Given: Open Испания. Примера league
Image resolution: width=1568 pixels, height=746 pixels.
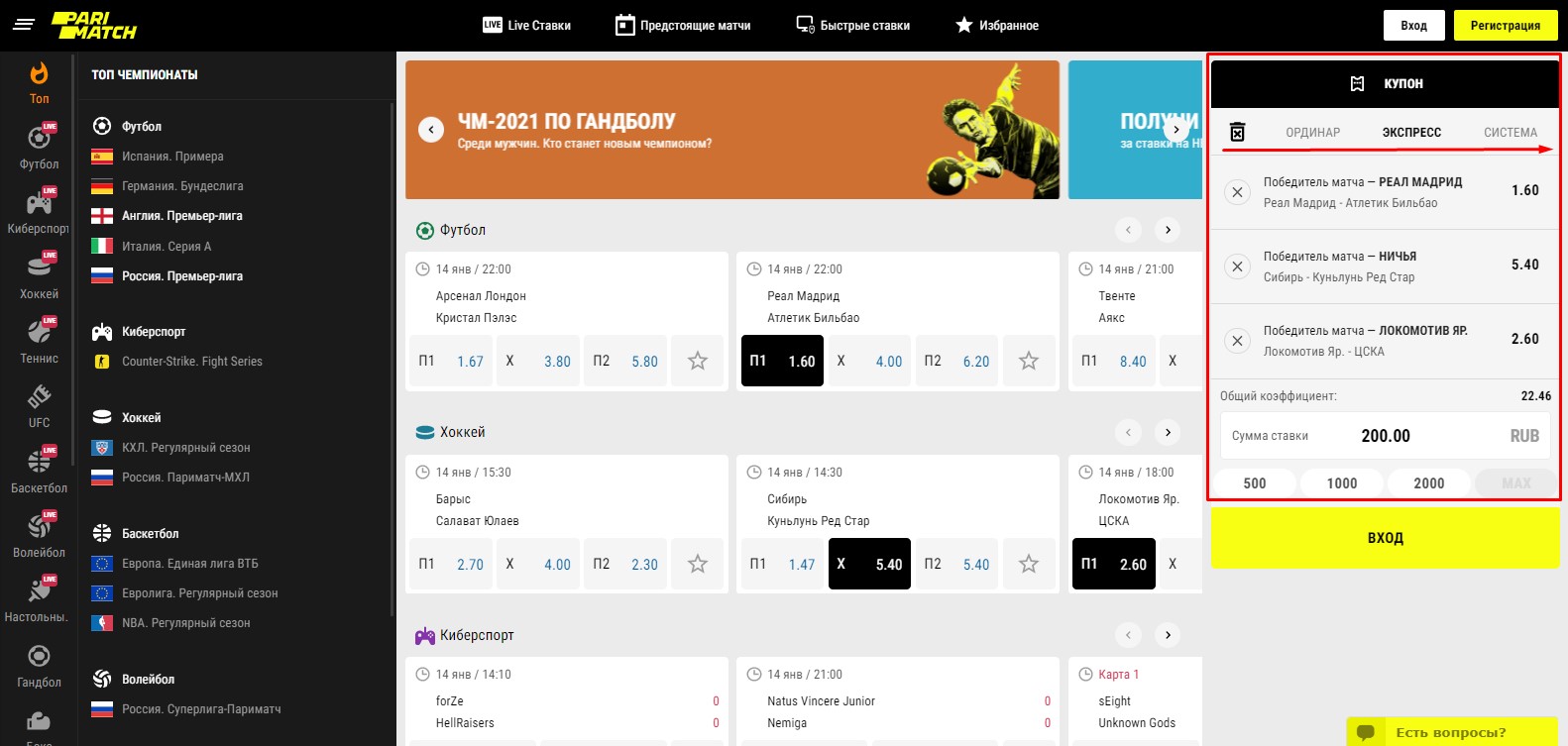Looking at the screenshot, I should [x=172, y=157].
